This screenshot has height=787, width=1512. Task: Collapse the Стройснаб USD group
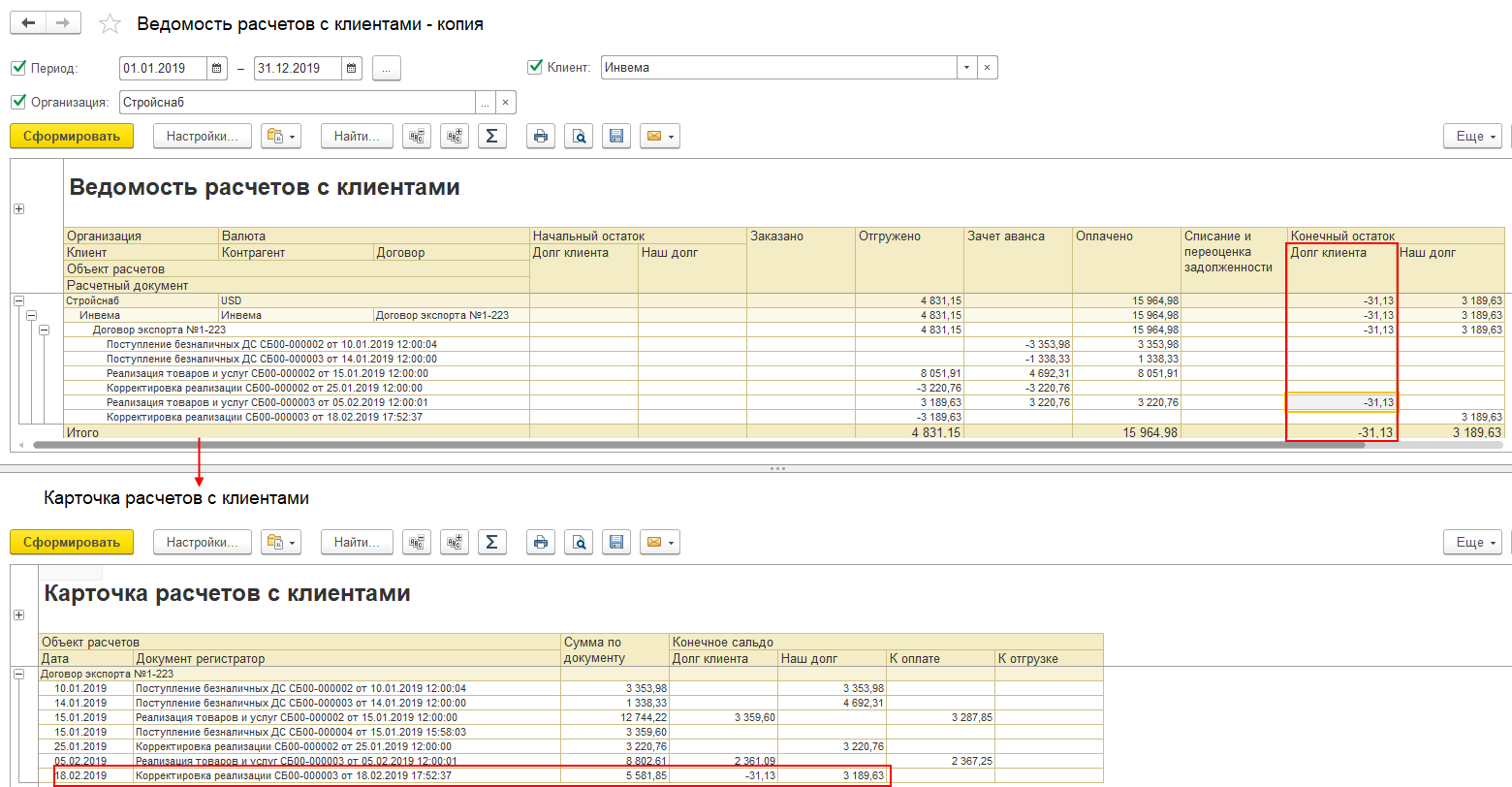(18, 301)
